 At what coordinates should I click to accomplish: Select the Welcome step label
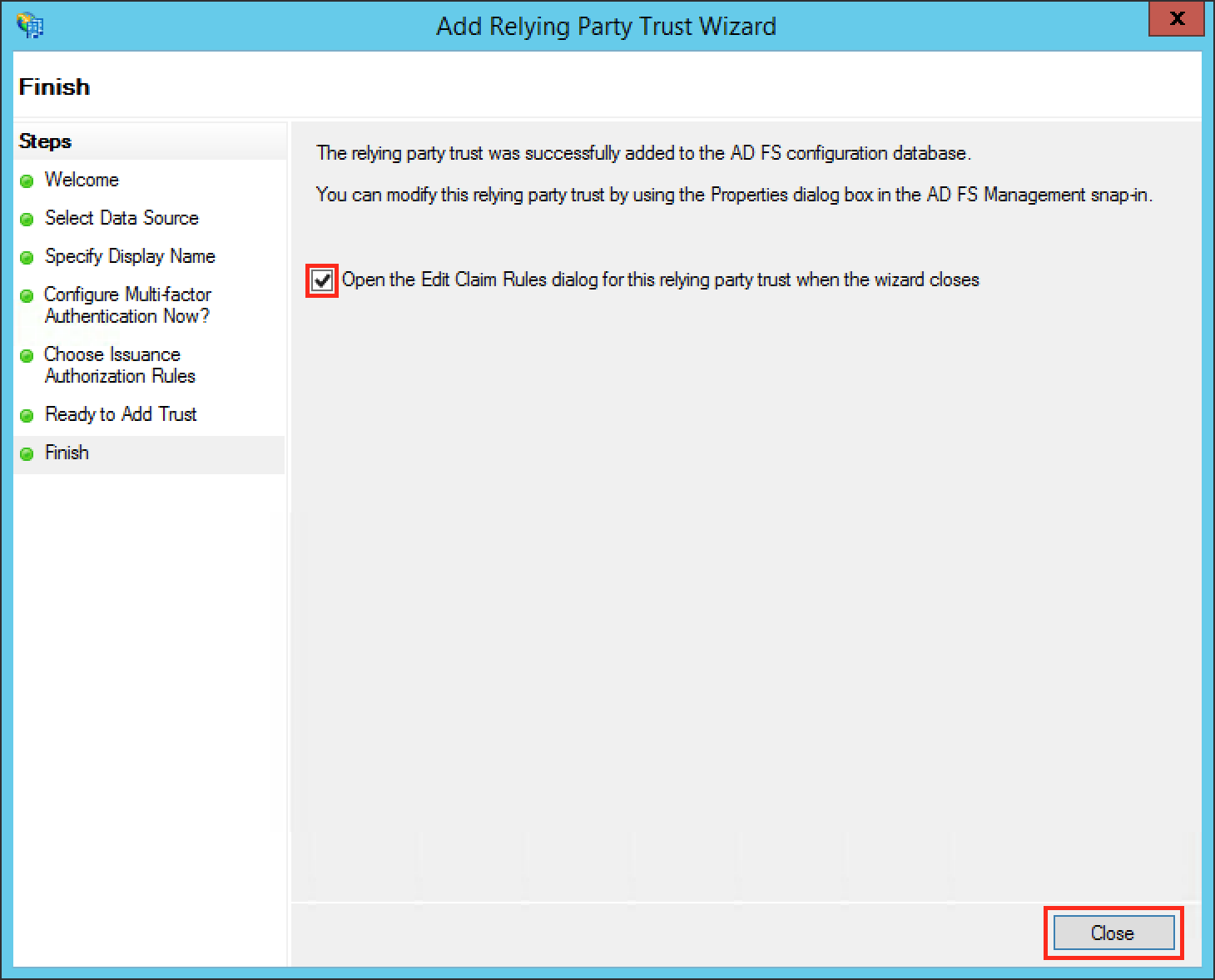point(82,180)
